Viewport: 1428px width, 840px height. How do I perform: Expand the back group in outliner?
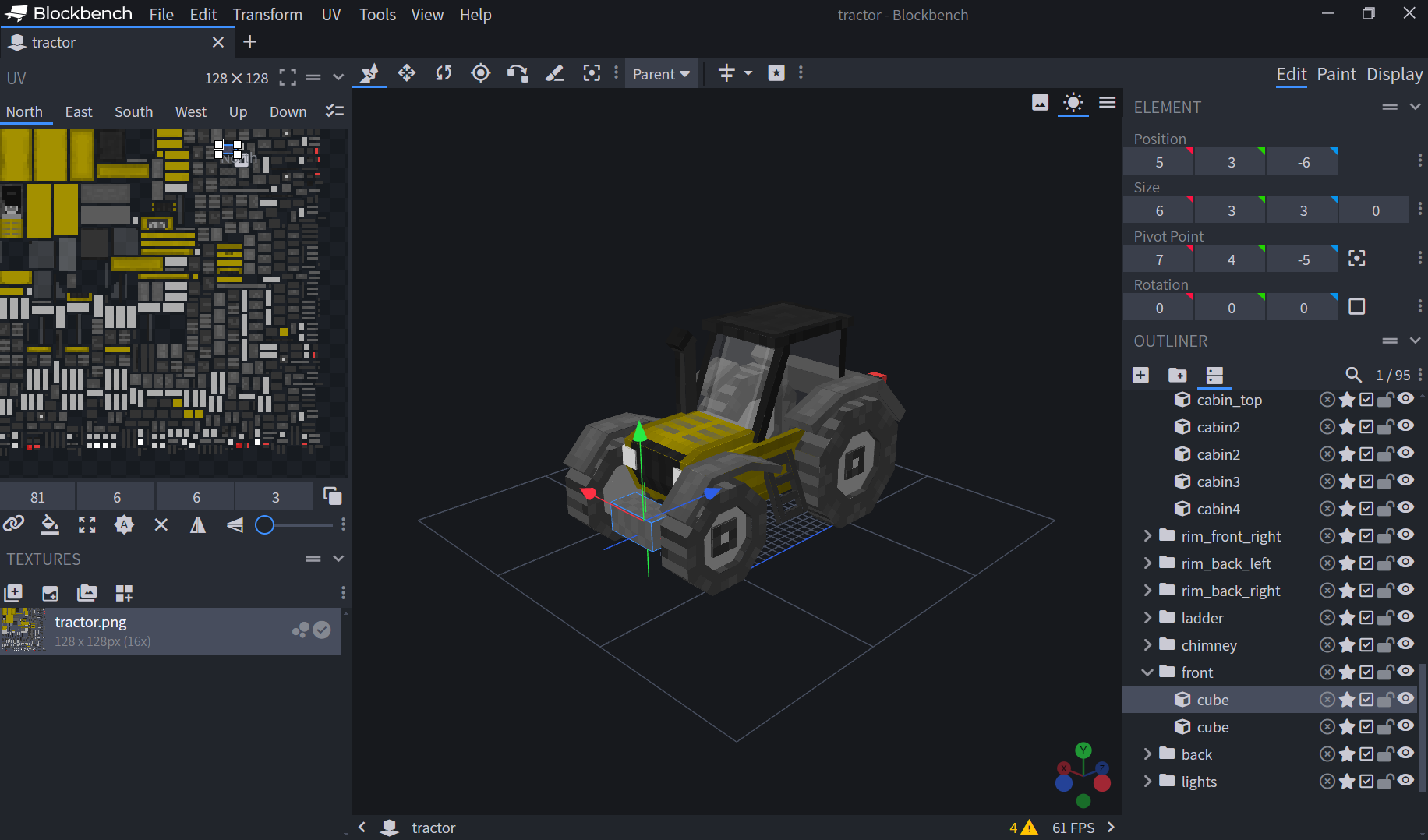tap(1147, 754)
